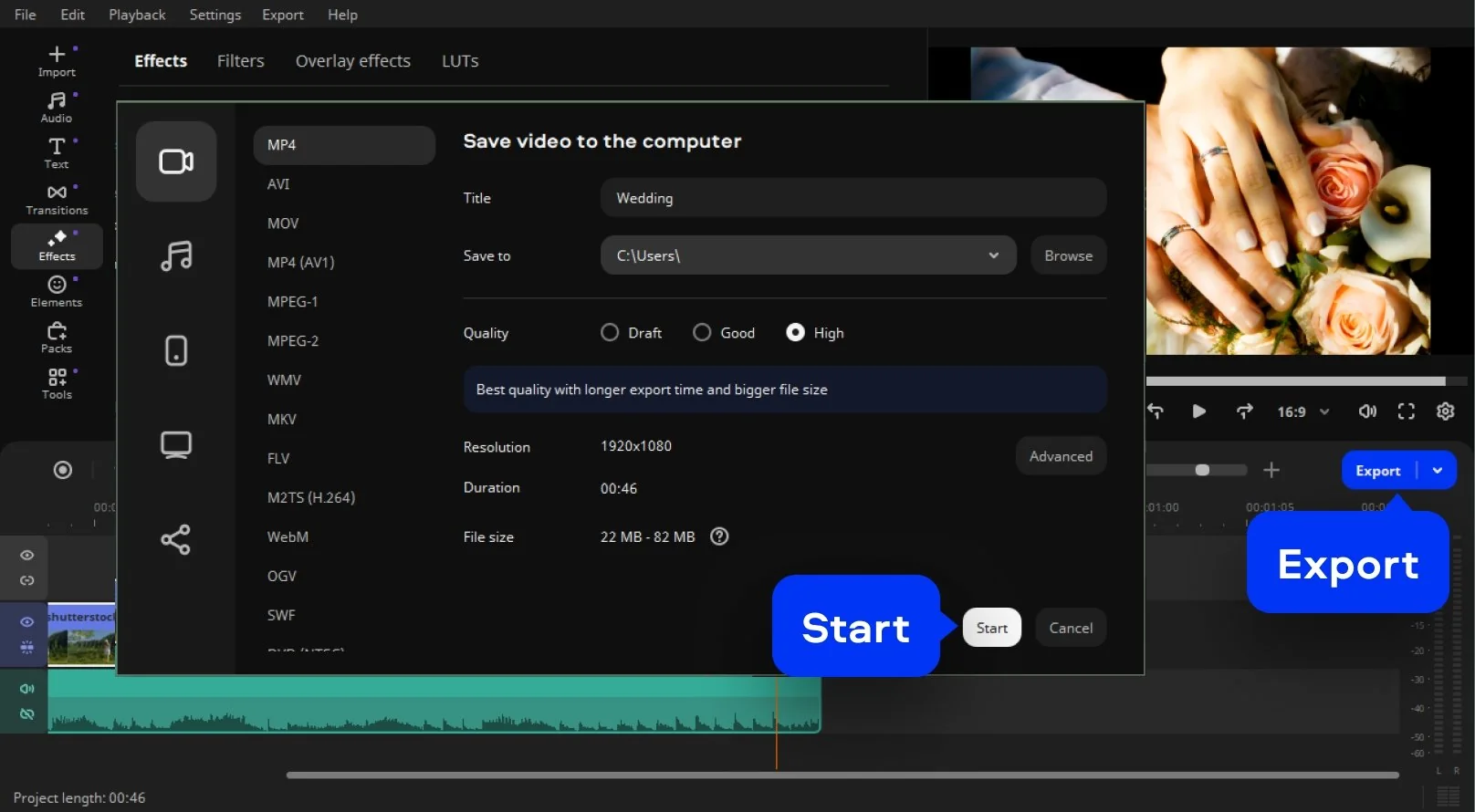
Task: Click the Browse button
Action: point(1068,255)
